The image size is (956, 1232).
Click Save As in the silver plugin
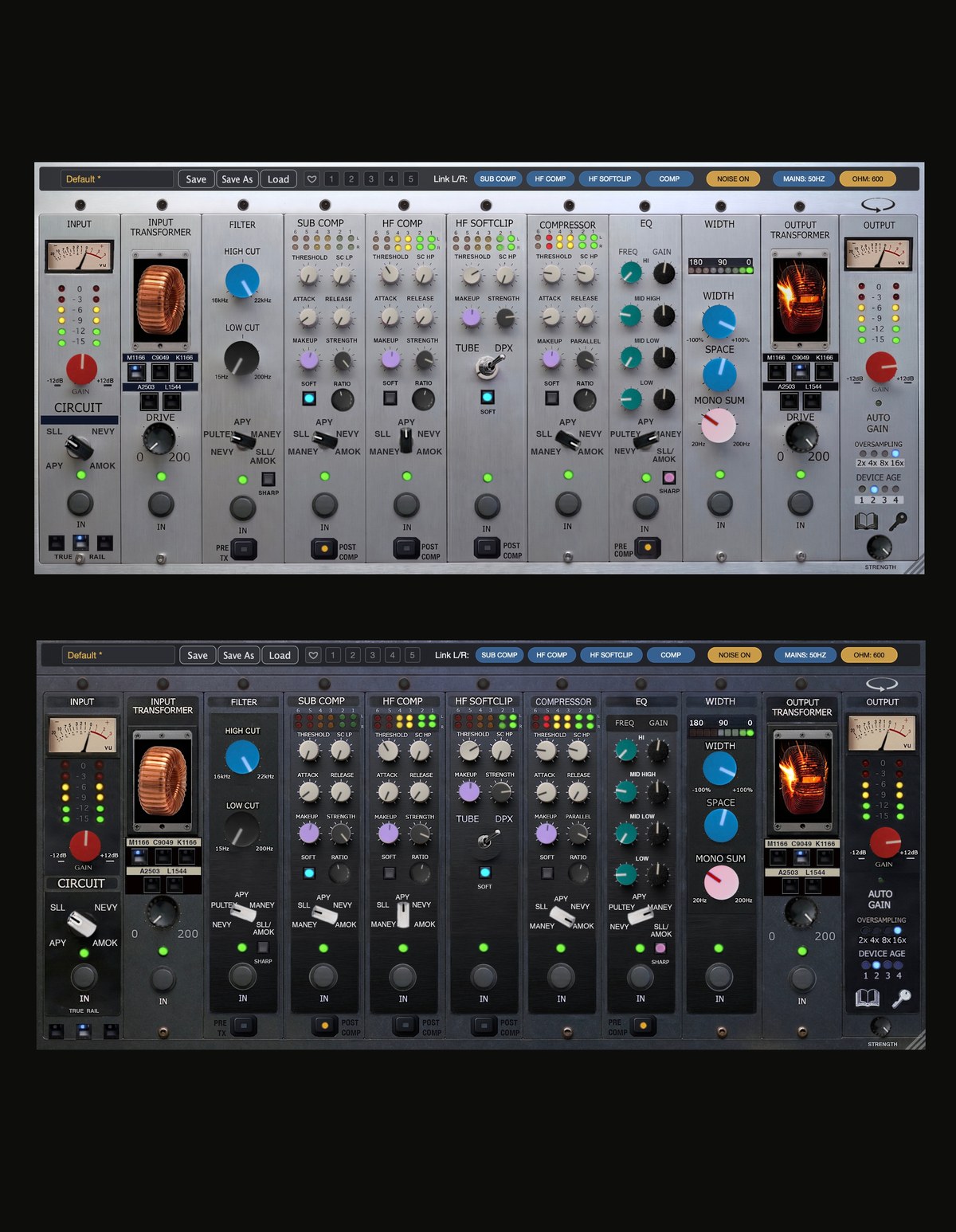pos(237,179)
